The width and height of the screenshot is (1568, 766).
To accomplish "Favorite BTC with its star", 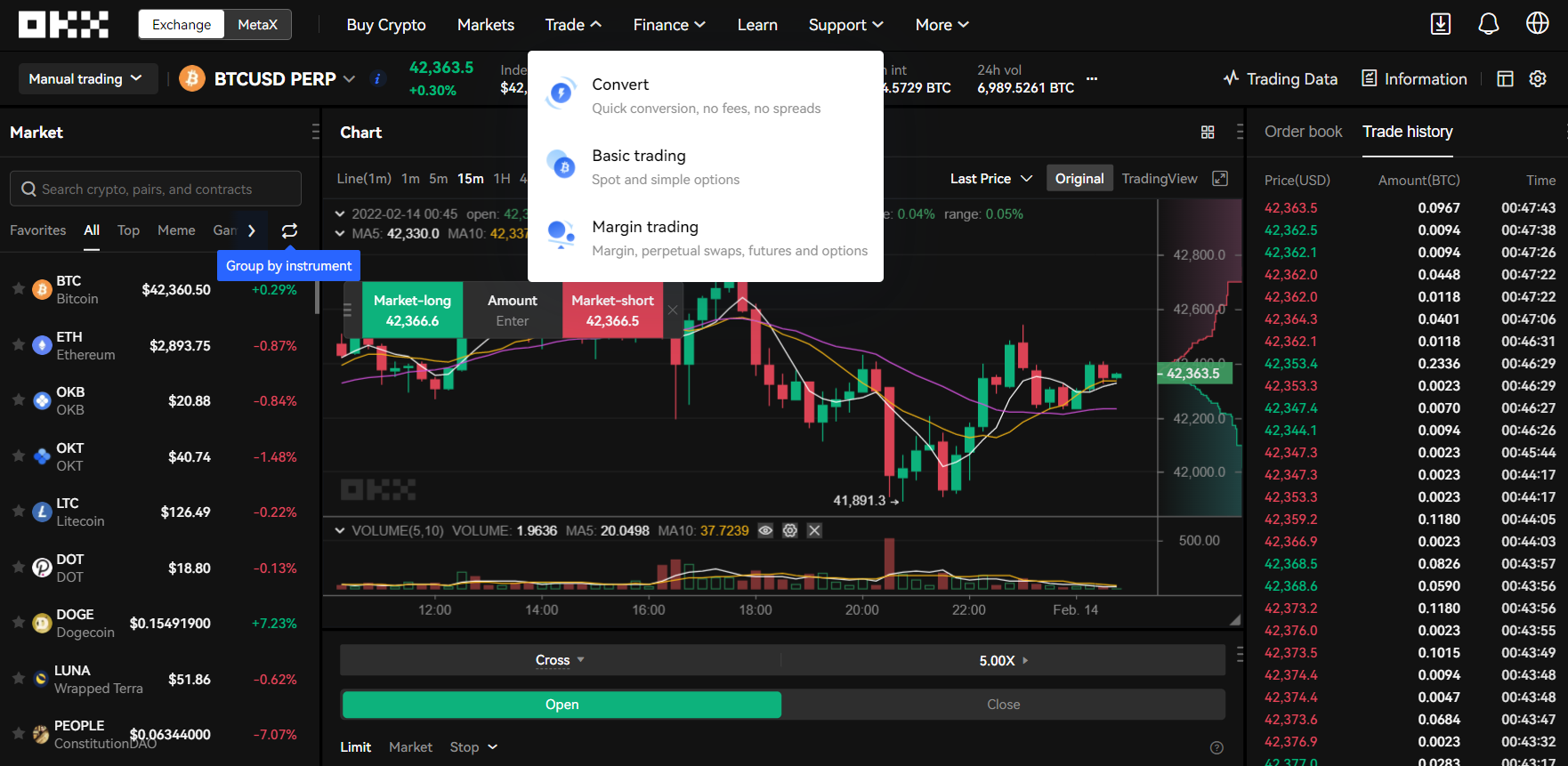I will (x=18, y=289).
